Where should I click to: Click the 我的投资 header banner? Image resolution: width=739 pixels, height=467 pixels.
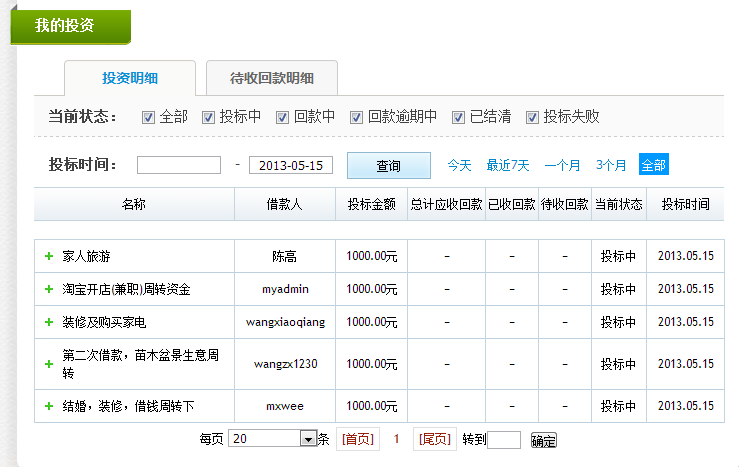tap(71, 26)
